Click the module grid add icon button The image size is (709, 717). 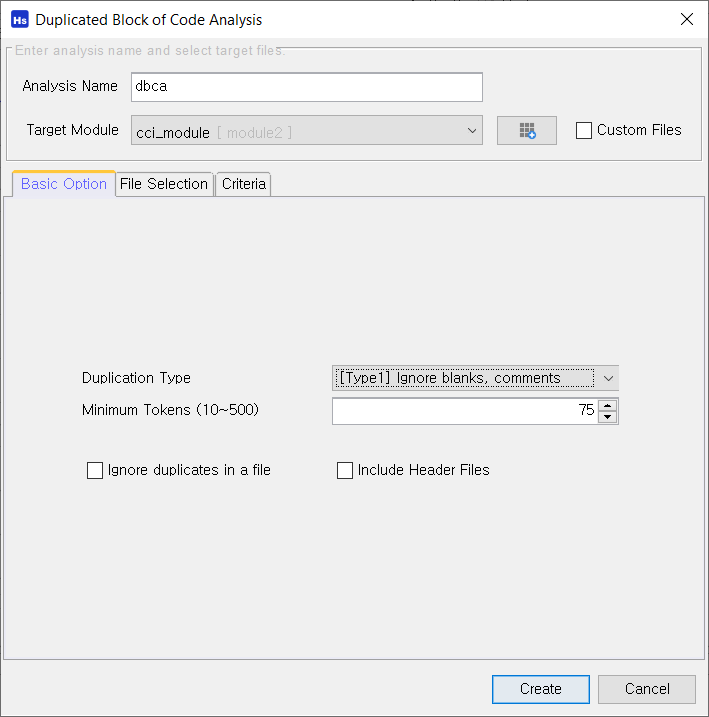point(527,130)
